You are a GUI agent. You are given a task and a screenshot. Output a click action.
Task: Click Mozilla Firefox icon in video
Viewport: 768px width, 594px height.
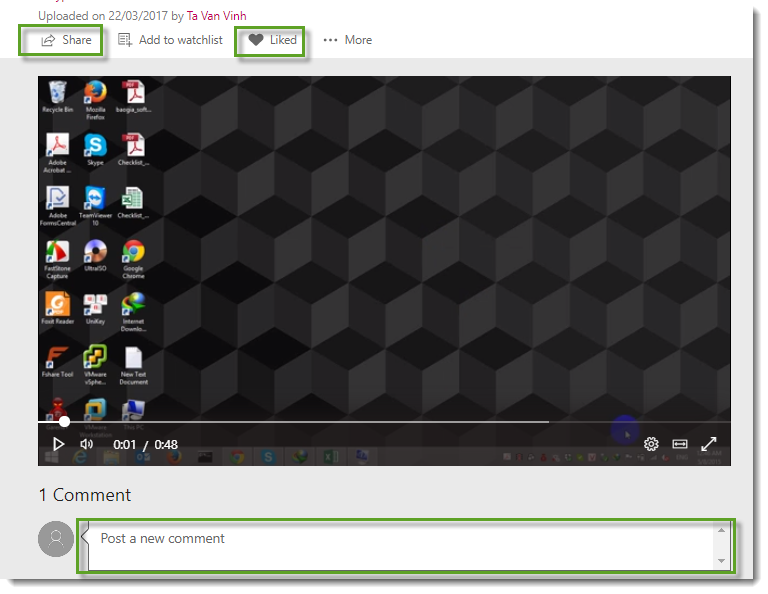(x=95, y=95)
